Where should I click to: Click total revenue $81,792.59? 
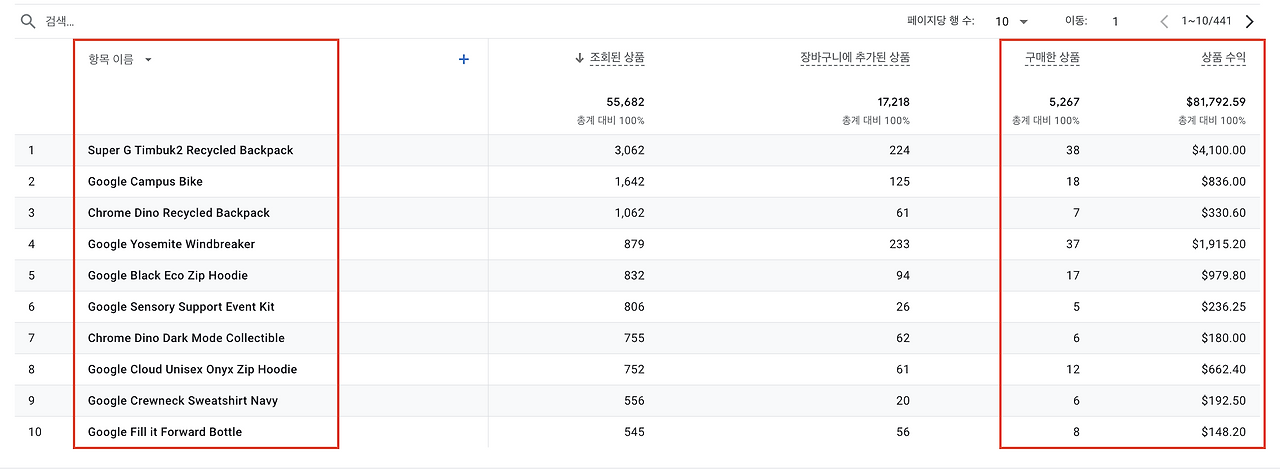(x=1216, y=102)
